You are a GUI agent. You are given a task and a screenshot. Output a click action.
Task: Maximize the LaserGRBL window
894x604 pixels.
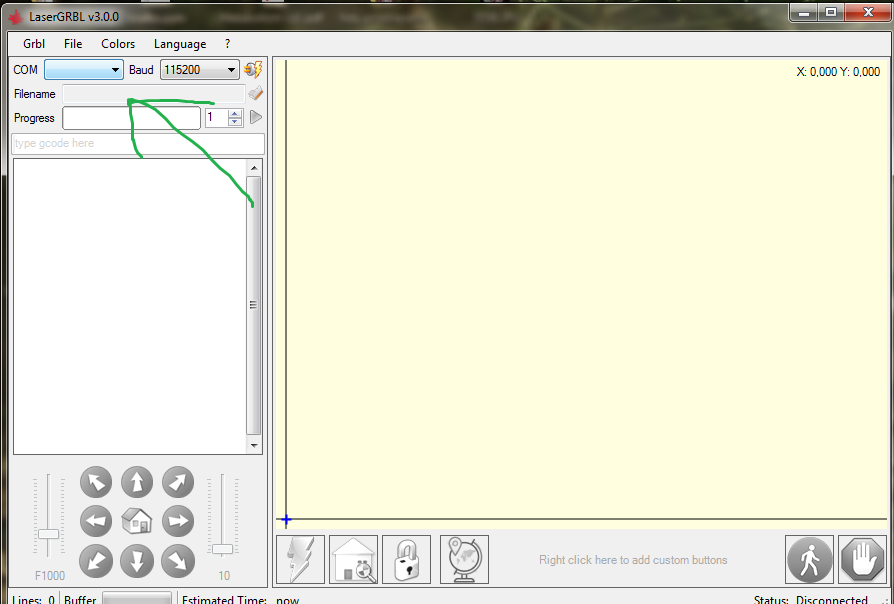tap(831, 13)
